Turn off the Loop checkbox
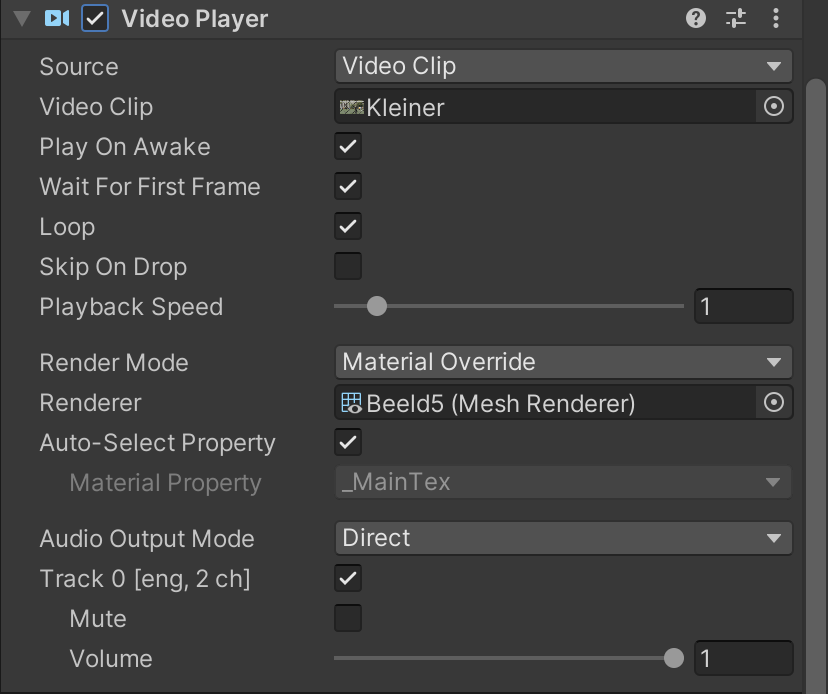 [x=348, y=227]
